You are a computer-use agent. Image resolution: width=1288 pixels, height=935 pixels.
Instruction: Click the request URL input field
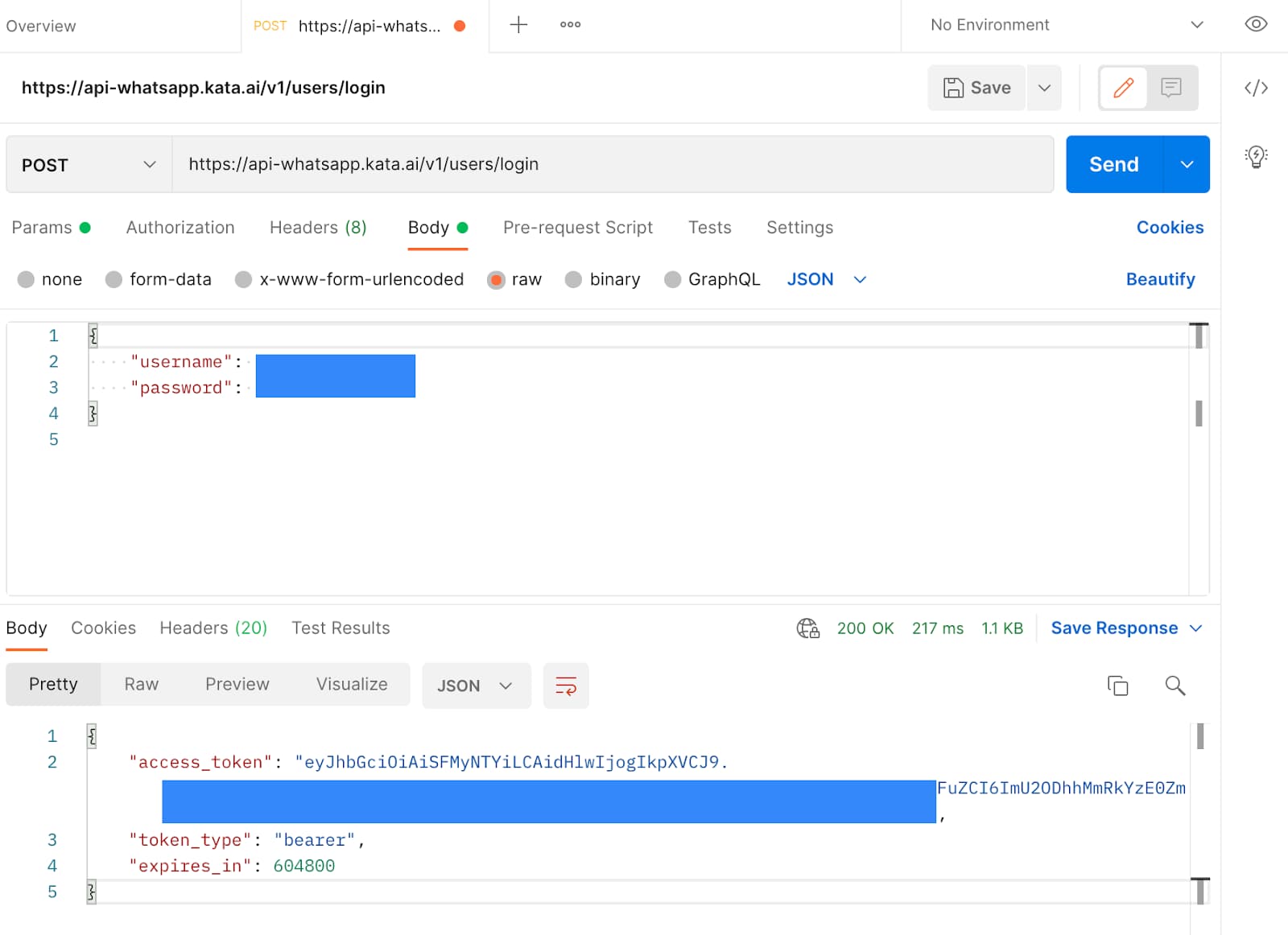[x=613, y=164]
